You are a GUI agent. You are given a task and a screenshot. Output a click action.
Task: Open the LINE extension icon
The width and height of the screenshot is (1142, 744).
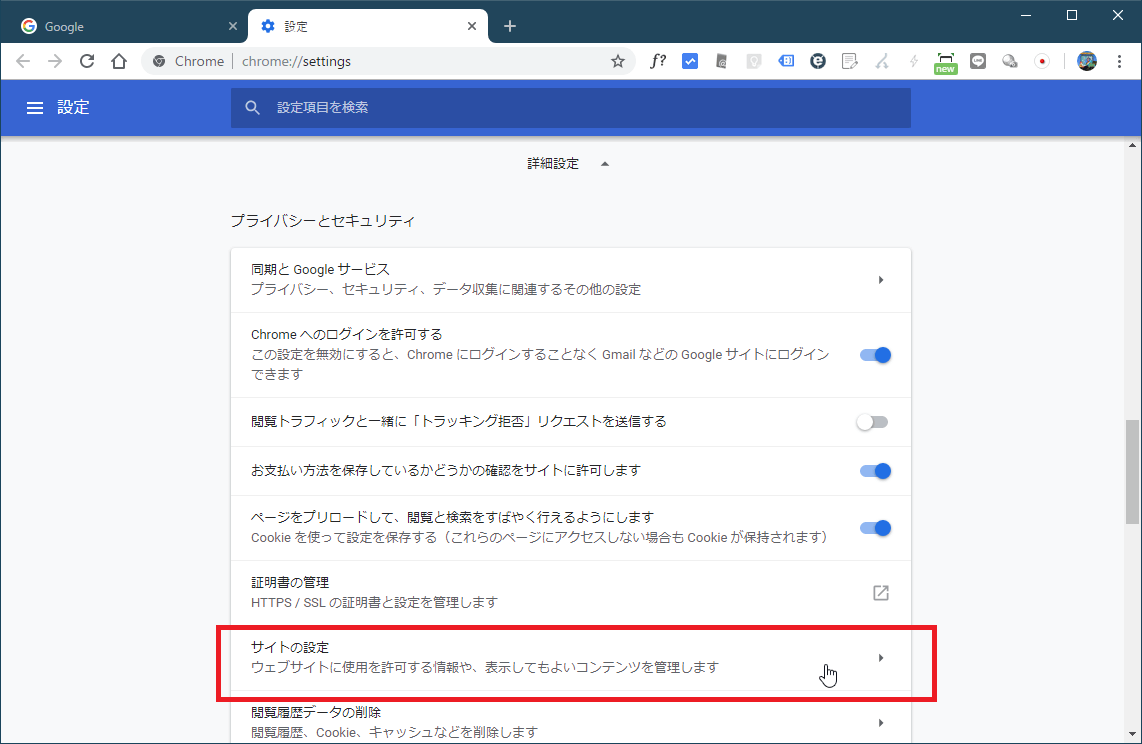(978, 62)
